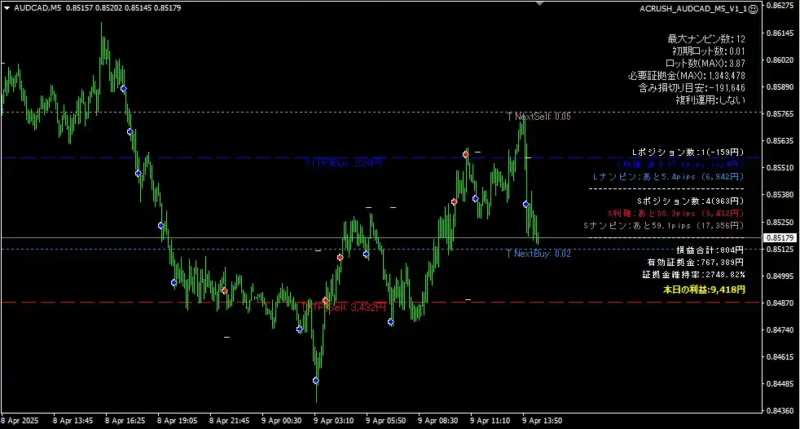The width and height of the screenshot is (800, 429).
Task: Click the 最大ナンピン数:12 info line
Action: tap(706, 39)
